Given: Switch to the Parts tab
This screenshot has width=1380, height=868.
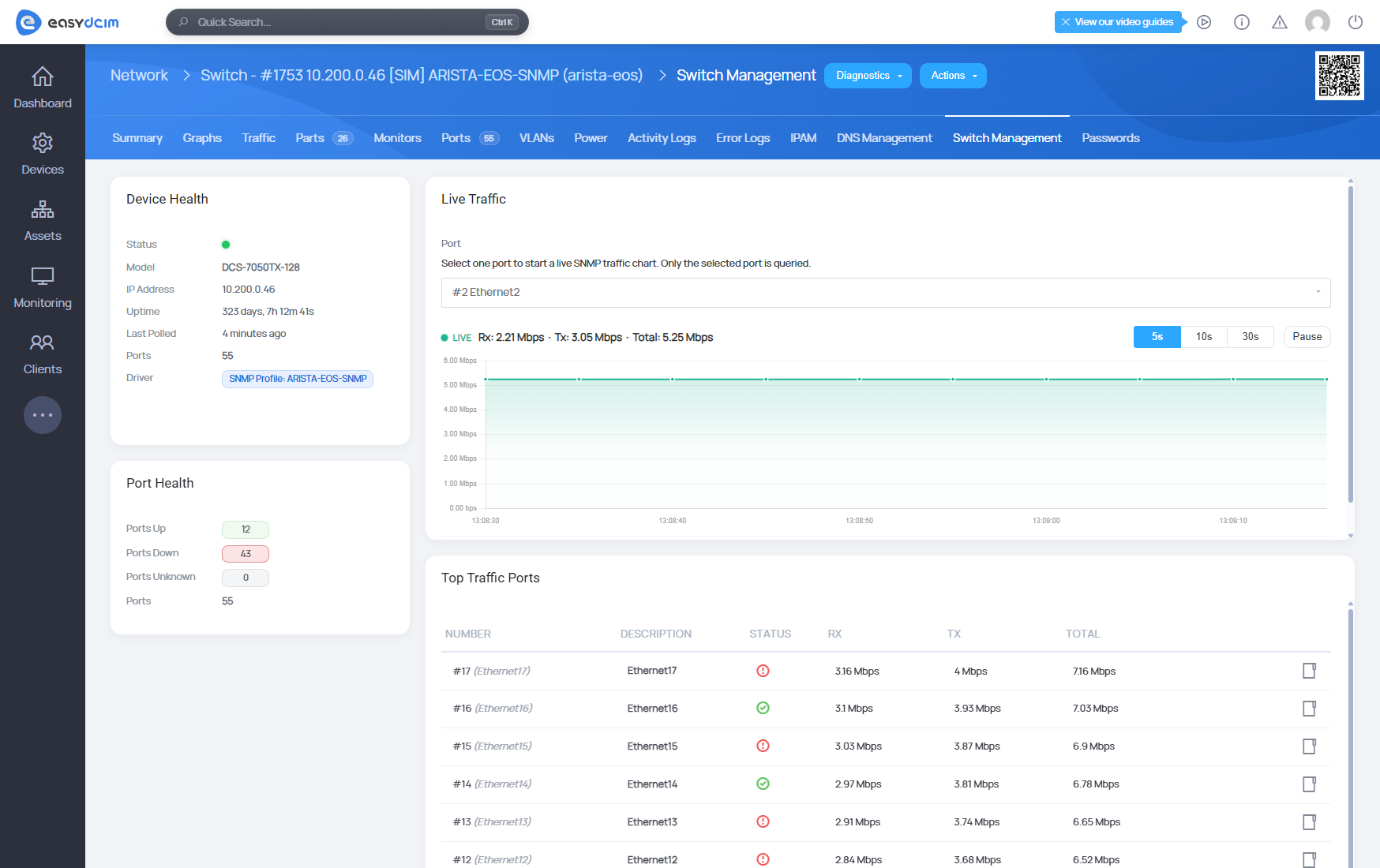Looking at the screenshot, I should coord(324,138).
